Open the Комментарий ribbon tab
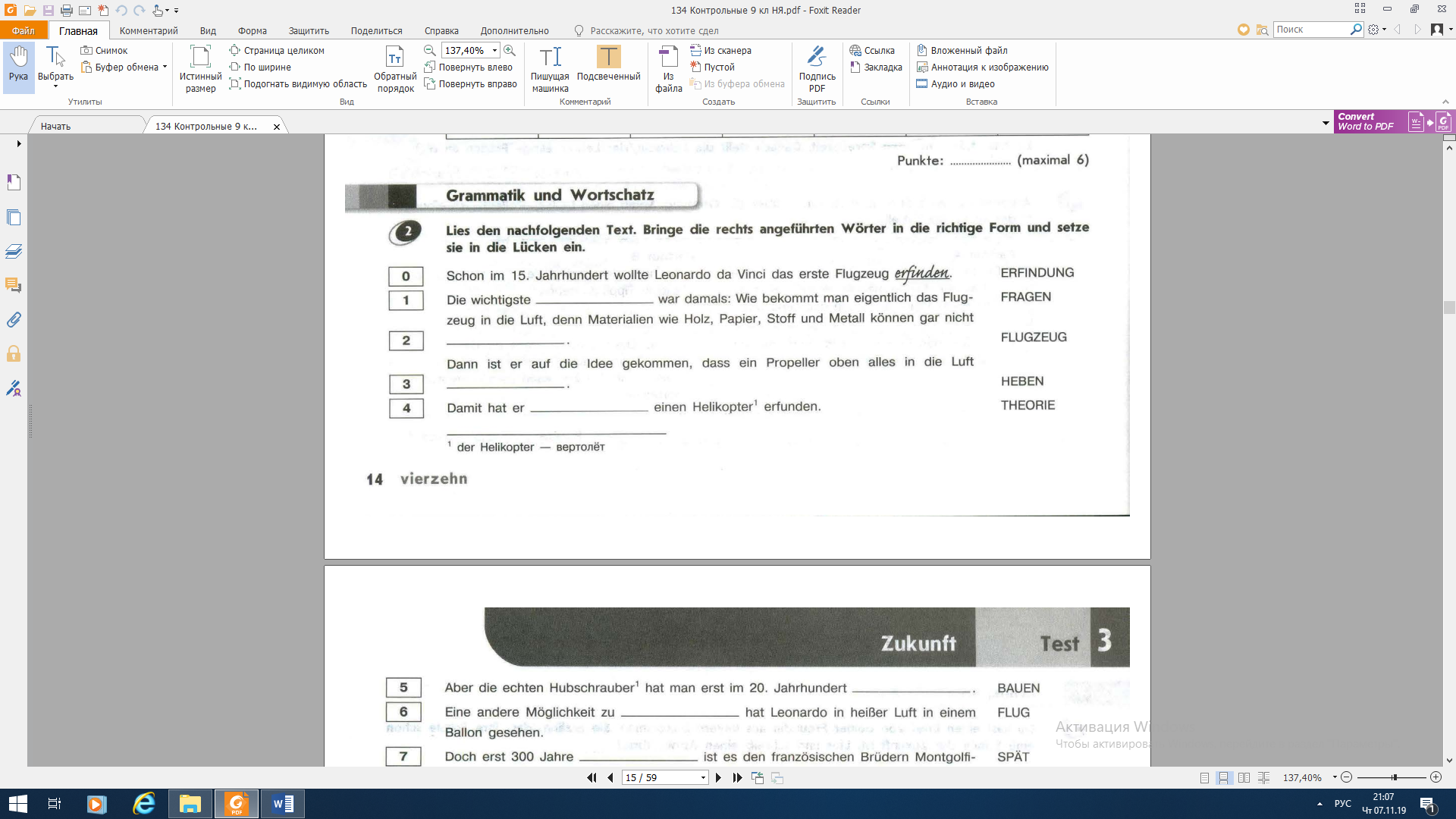This screenshot has width=1456, height=819. point(149,31)
